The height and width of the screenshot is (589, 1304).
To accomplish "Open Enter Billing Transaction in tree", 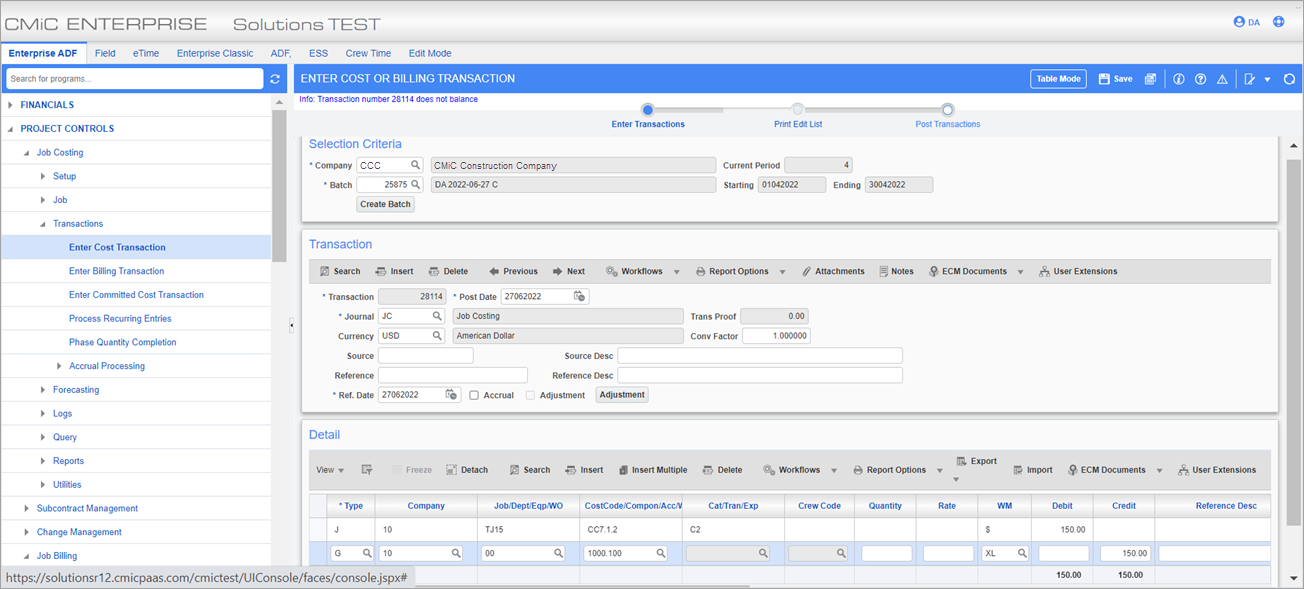I will 116,271.
